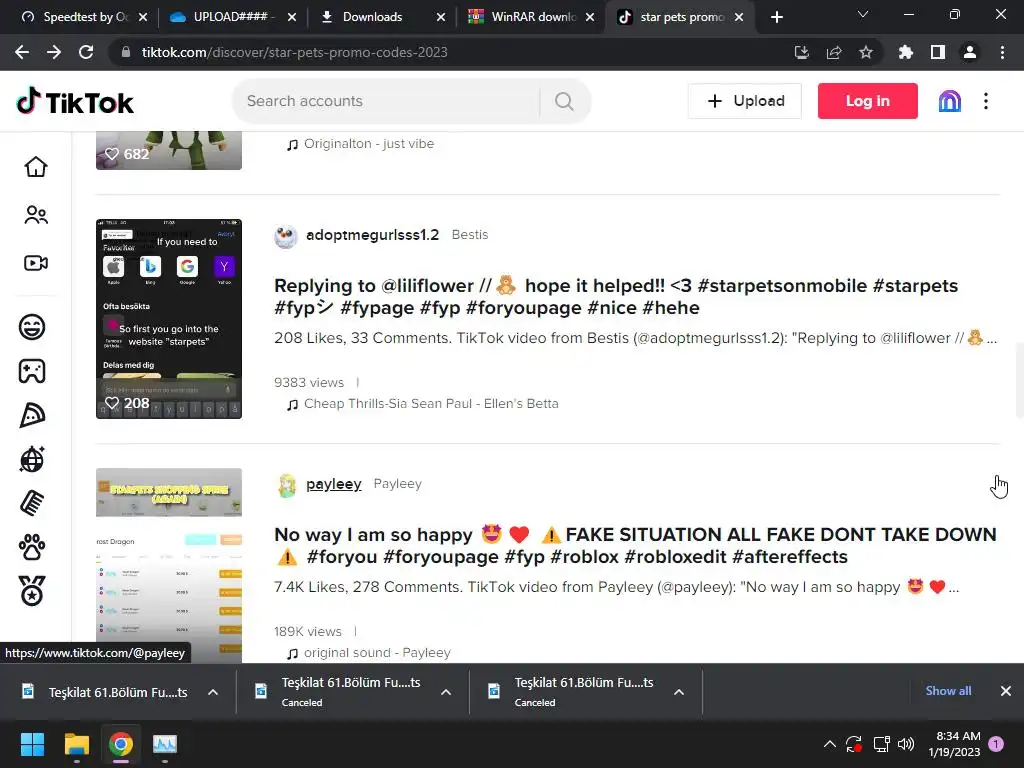This screenshot has height=768, width=1024.
Task: Open the starpets tutorial video thumbnail with 208 likes
Action: point(168,319)
